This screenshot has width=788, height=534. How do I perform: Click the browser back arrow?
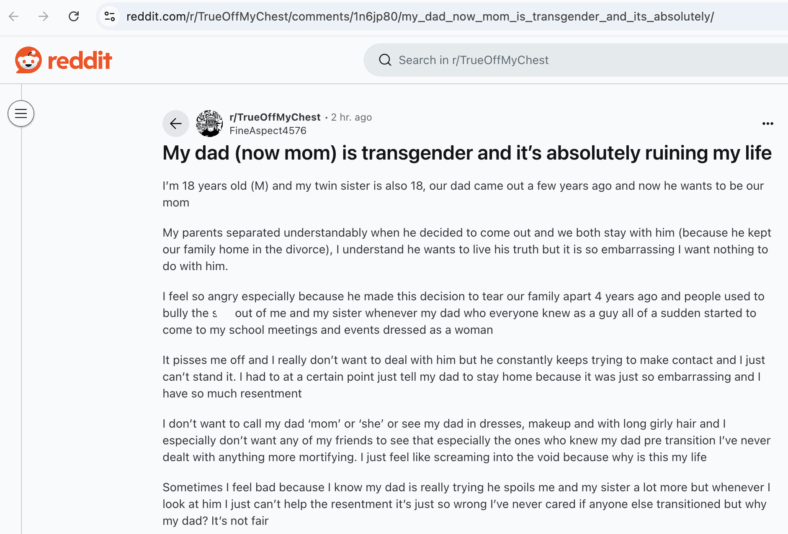pyautogui.click(x=14, y=17)
